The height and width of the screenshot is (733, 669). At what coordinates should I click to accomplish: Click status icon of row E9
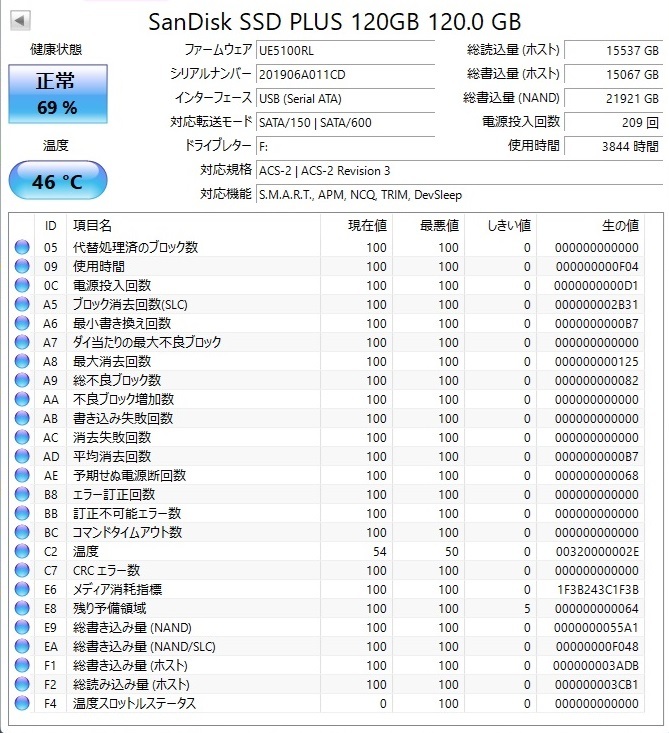22,627
